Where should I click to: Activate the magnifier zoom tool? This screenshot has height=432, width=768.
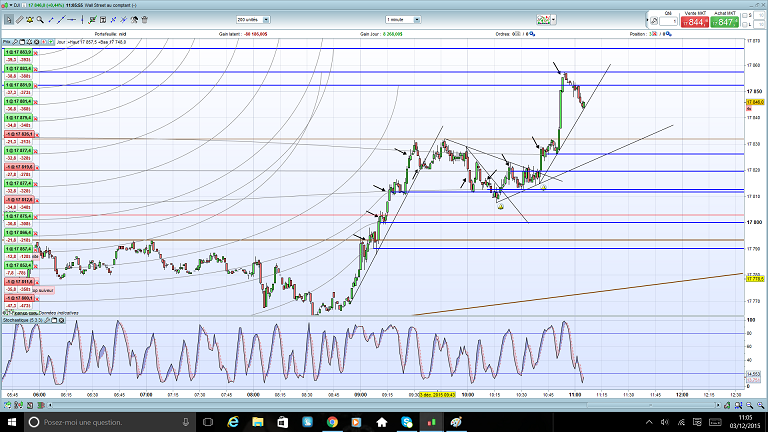pyautogui.click(x=40, y=20)
